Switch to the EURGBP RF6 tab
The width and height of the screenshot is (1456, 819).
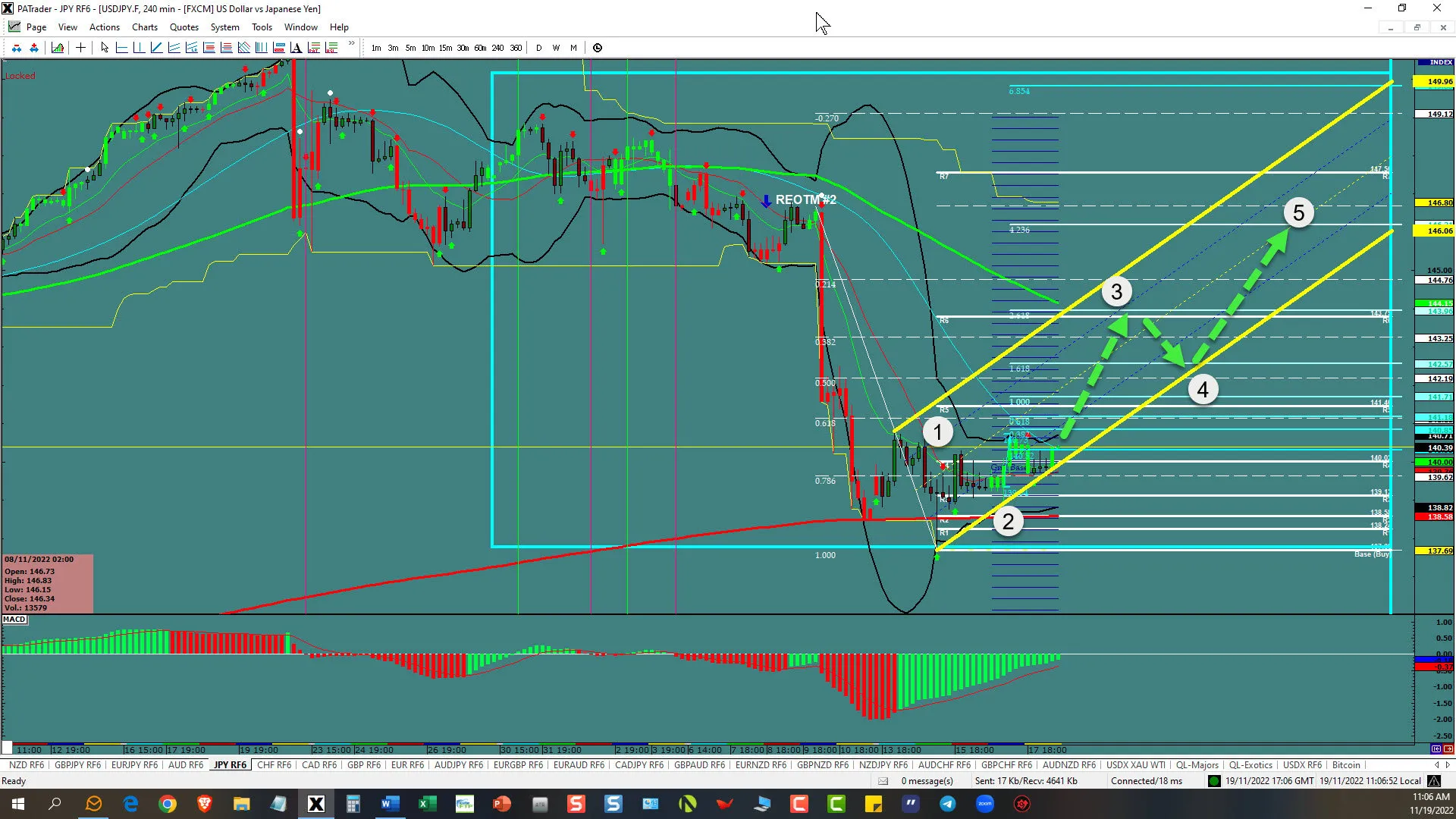(x=518, y=765)
